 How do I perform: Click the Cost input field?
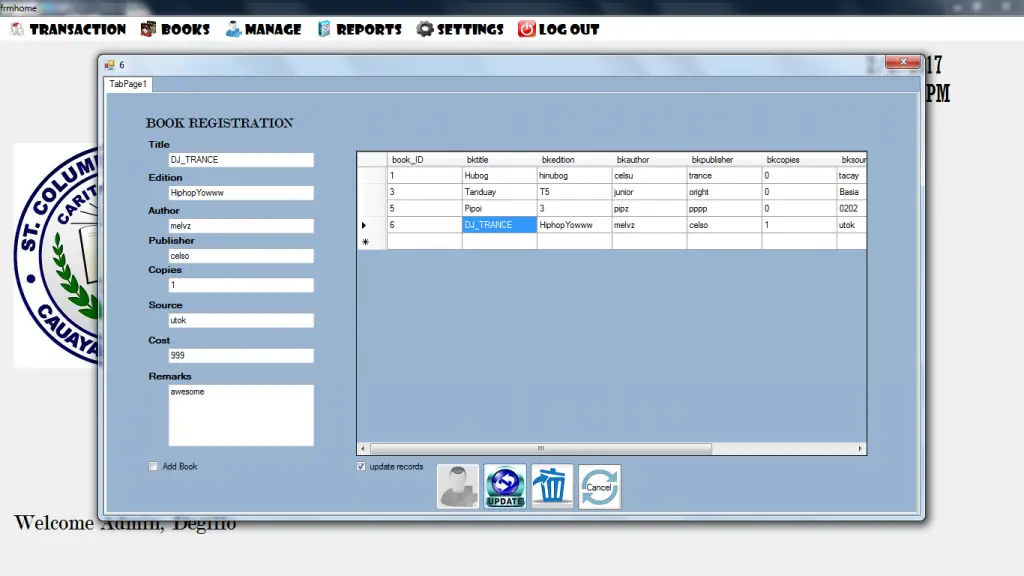point(241,356)
